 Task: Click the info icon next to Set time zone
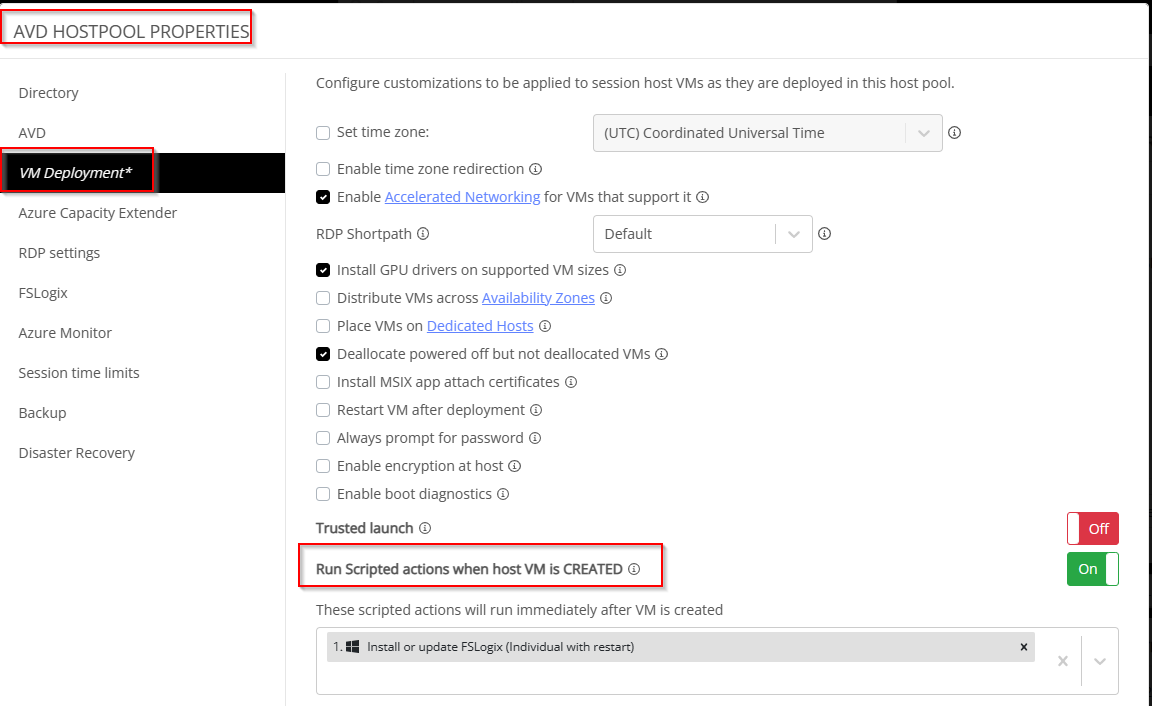[x=955, y=132]
